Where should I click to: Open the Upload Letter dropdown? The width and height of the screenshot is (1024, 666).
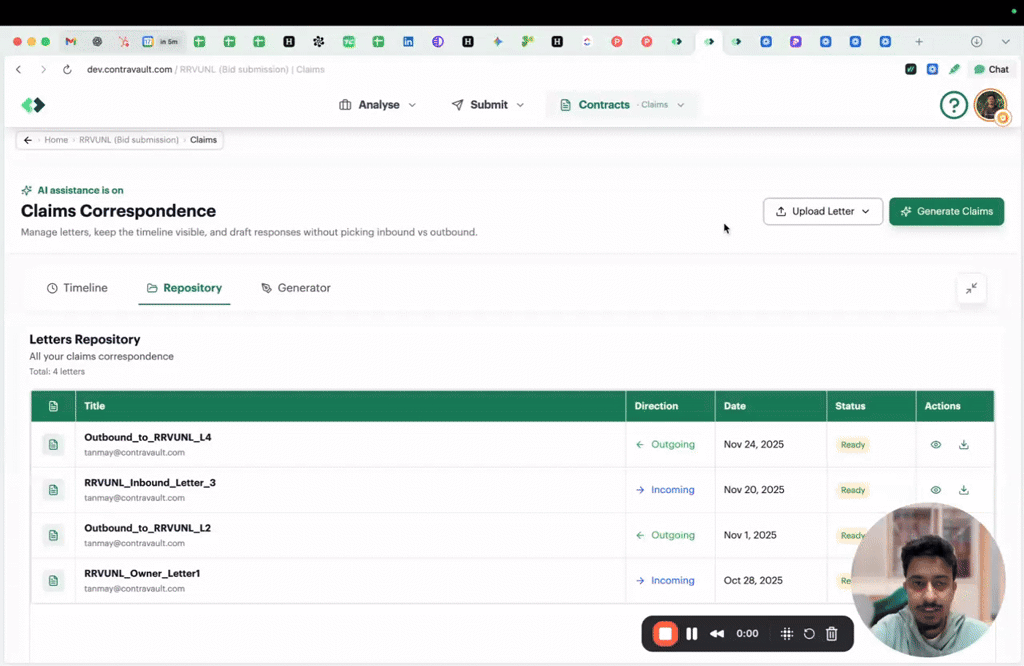point(822,211)
